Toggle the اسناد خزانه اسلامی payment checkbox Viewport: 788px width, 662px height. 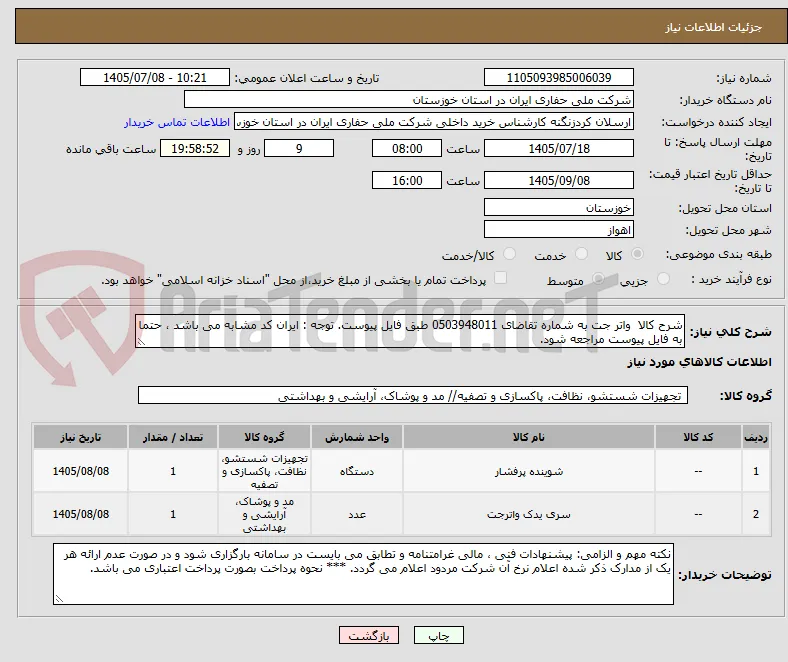pyautogui.click(x=501, y=278)
